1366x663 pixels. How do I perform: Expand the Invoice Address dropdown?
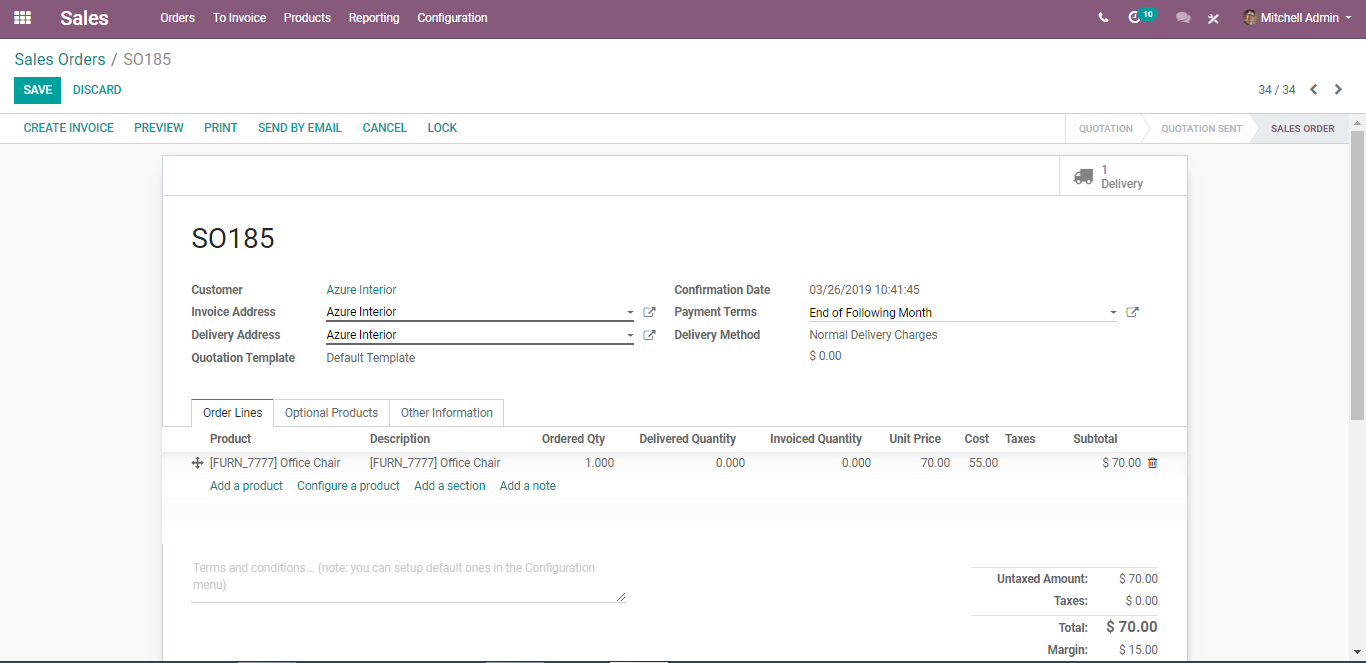(630, 312)
